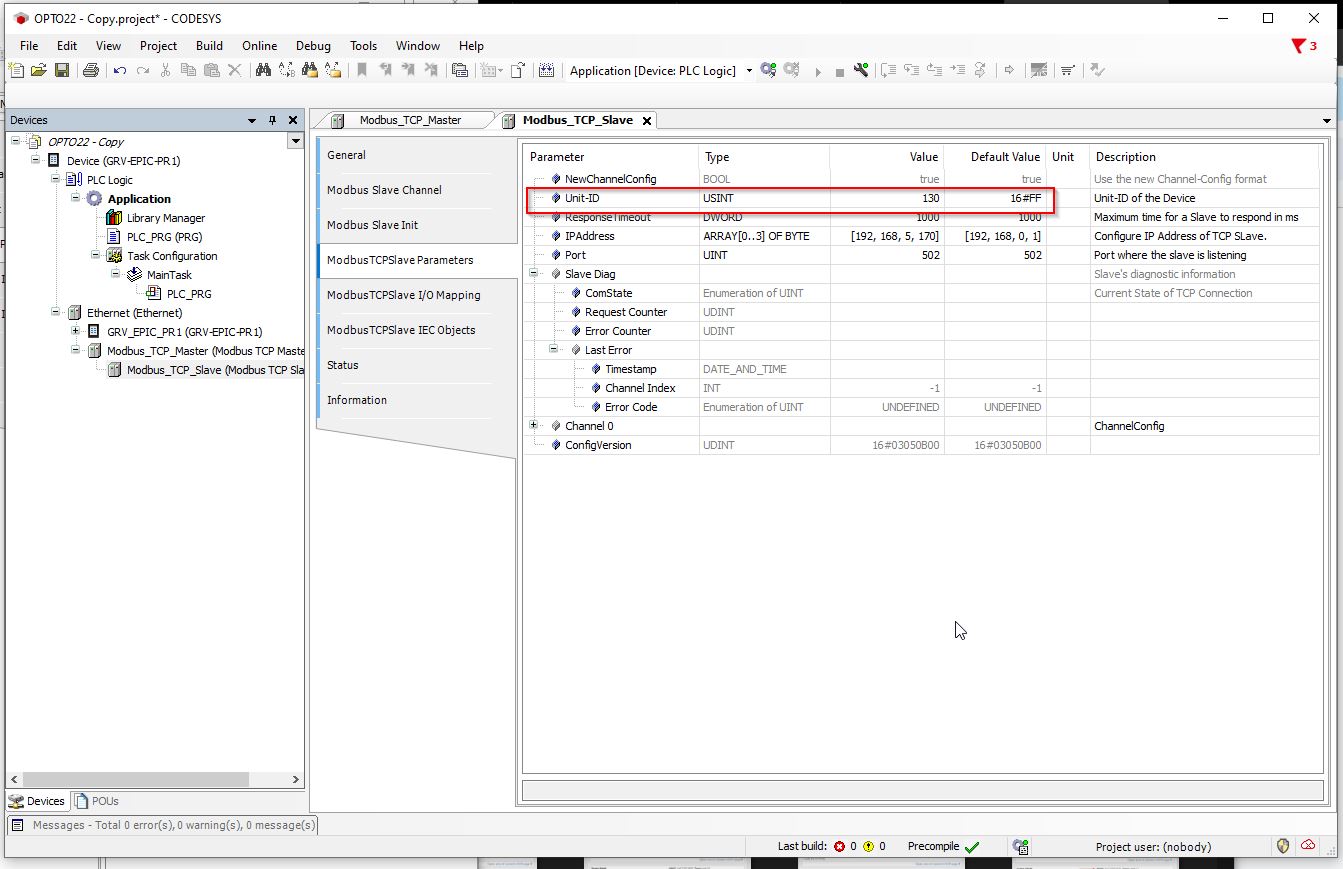The height and width of the screenshot is (869, 1343).
Task: Select Library Manager in device tree
Action: pos(165,217)
